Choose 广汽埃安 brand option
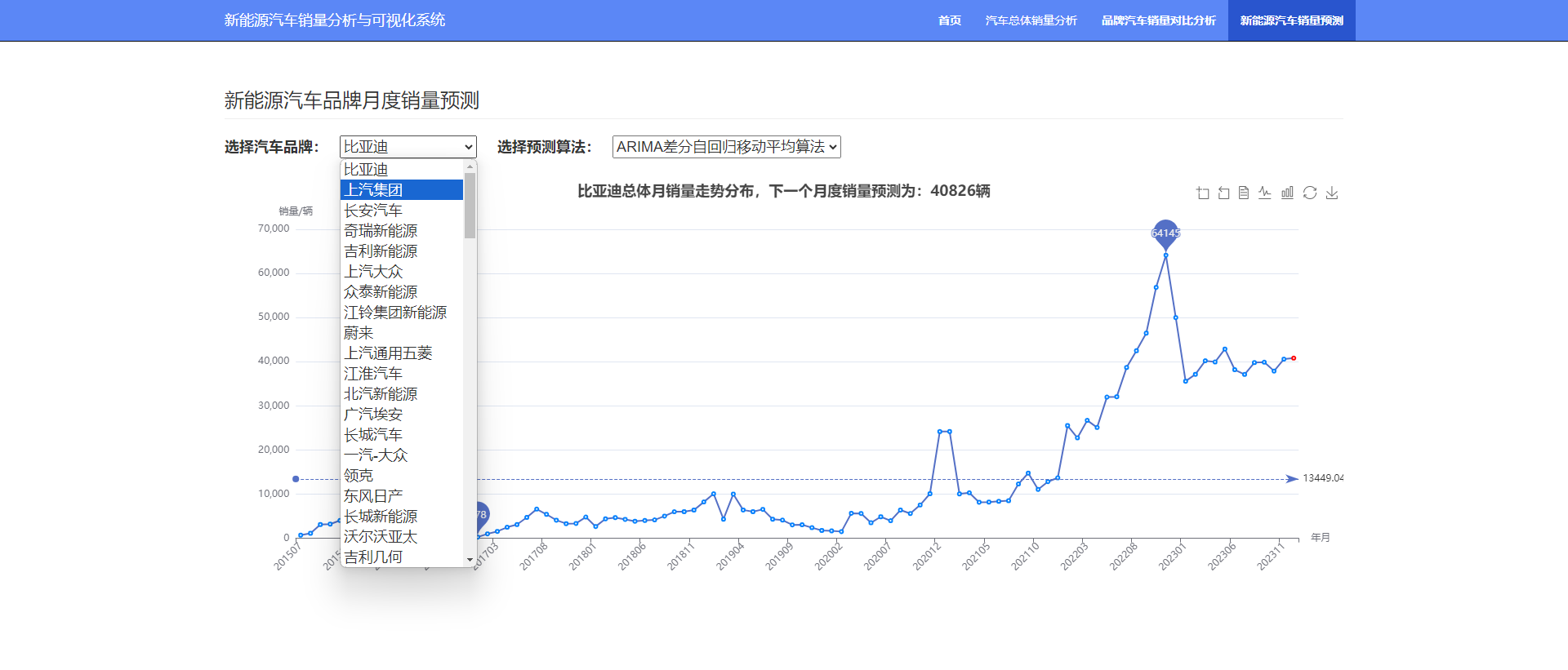The image size is (1568, 670). [402, 415]
